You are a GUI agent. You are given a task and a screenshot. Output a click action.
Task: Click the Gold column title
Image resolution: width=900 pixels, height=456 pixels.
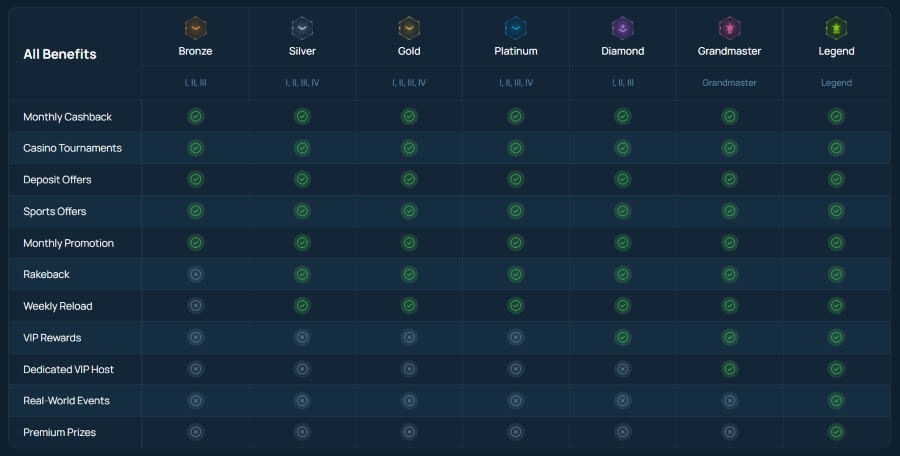coord(409,51)
